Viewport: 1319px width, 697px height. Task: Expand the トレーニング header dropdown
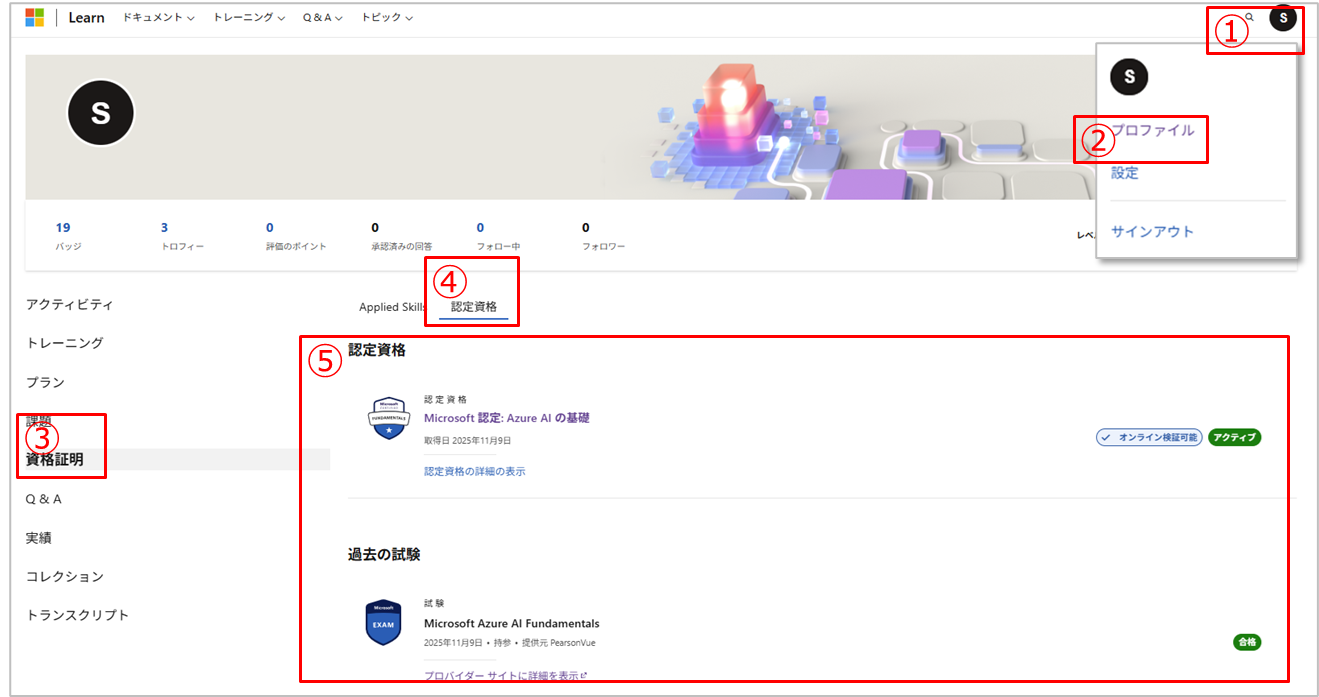pyautogui.click(x=249, y=17)
